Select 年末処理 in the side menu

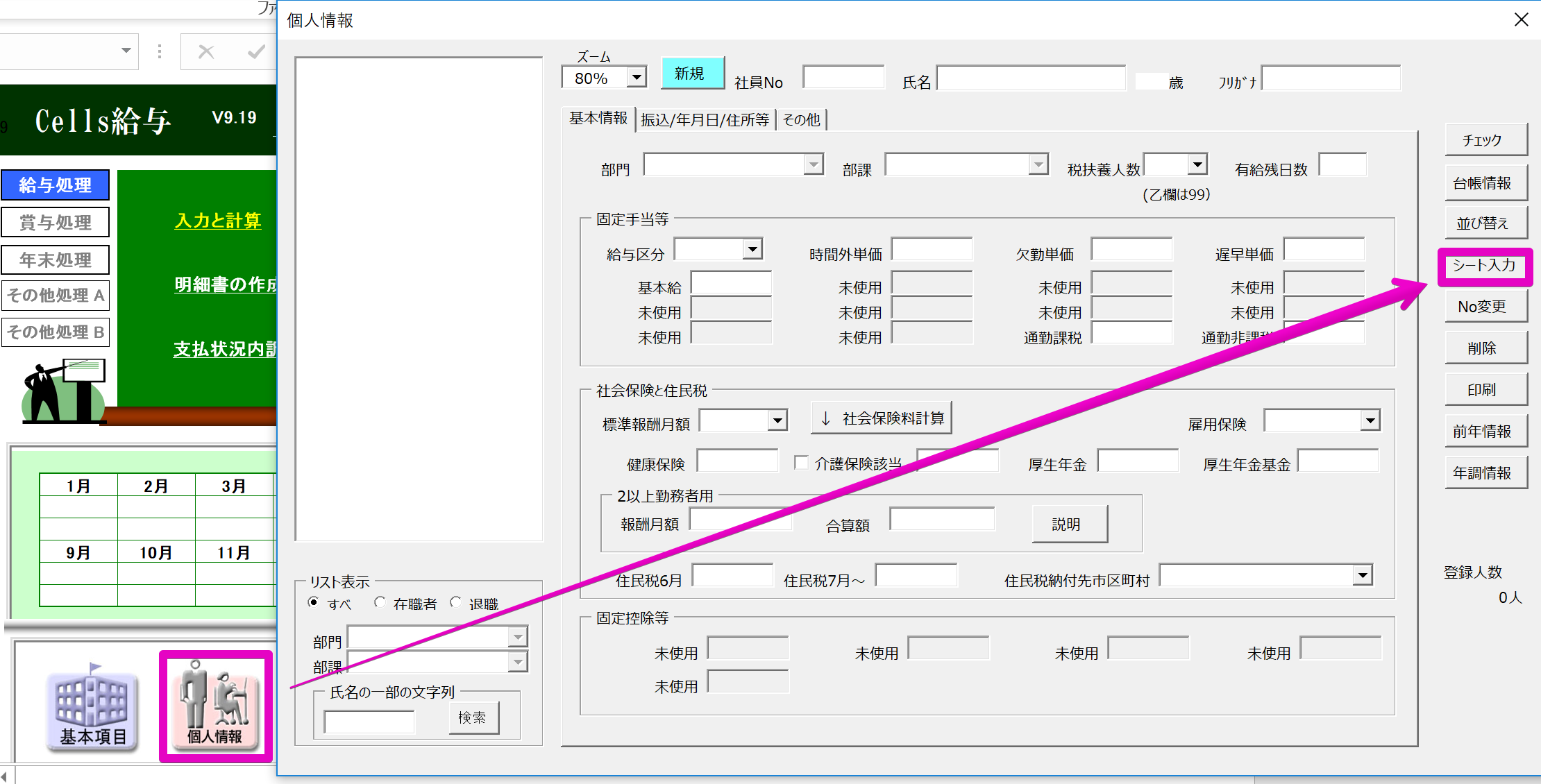tap(56, 259)
